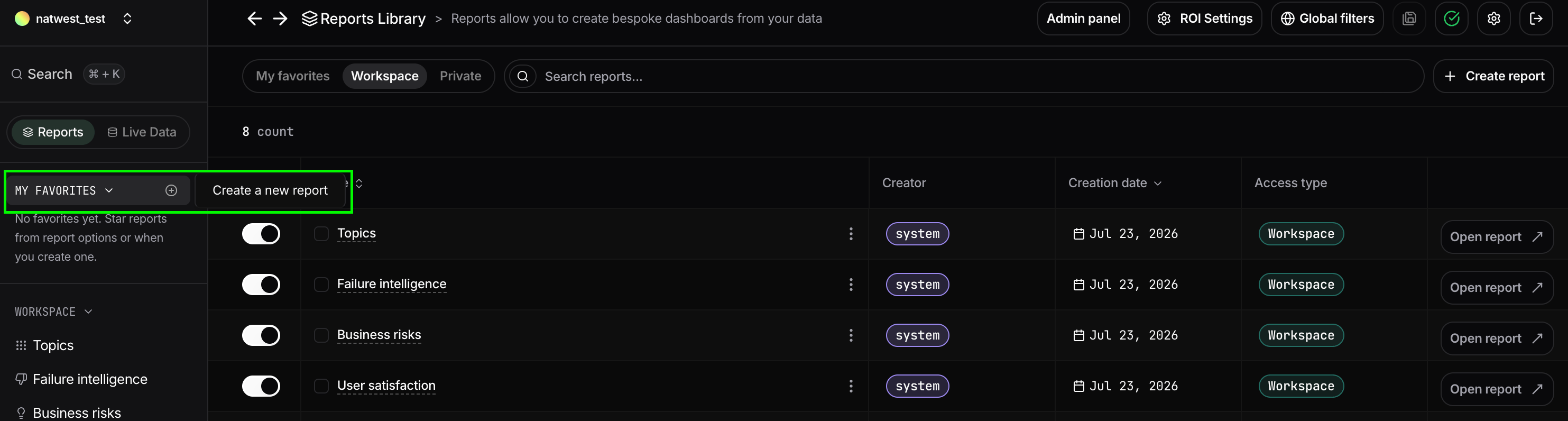Check the Topics row checkbox

[x=321, y=234]
